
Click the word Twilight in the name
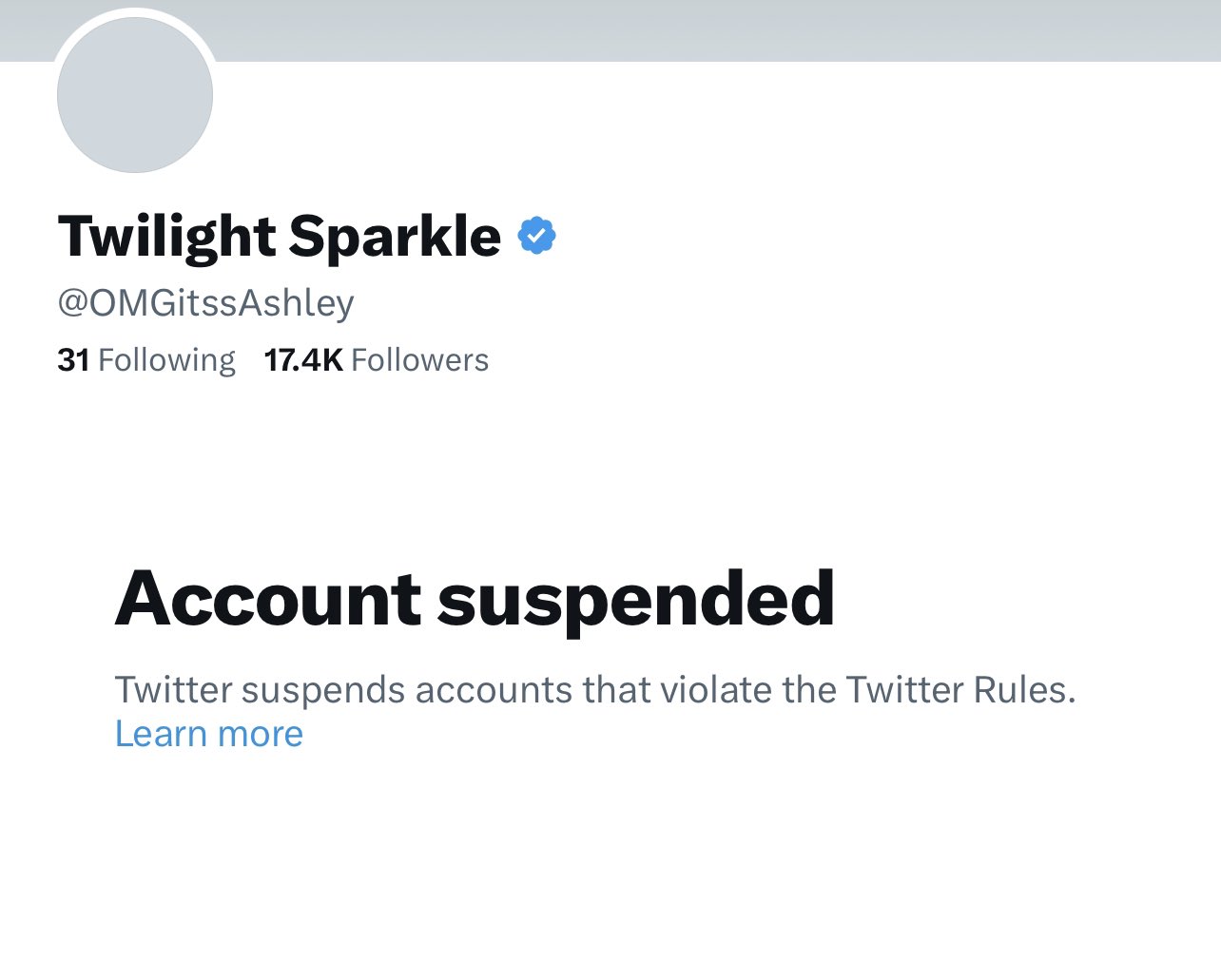click(x=167, y=238)
